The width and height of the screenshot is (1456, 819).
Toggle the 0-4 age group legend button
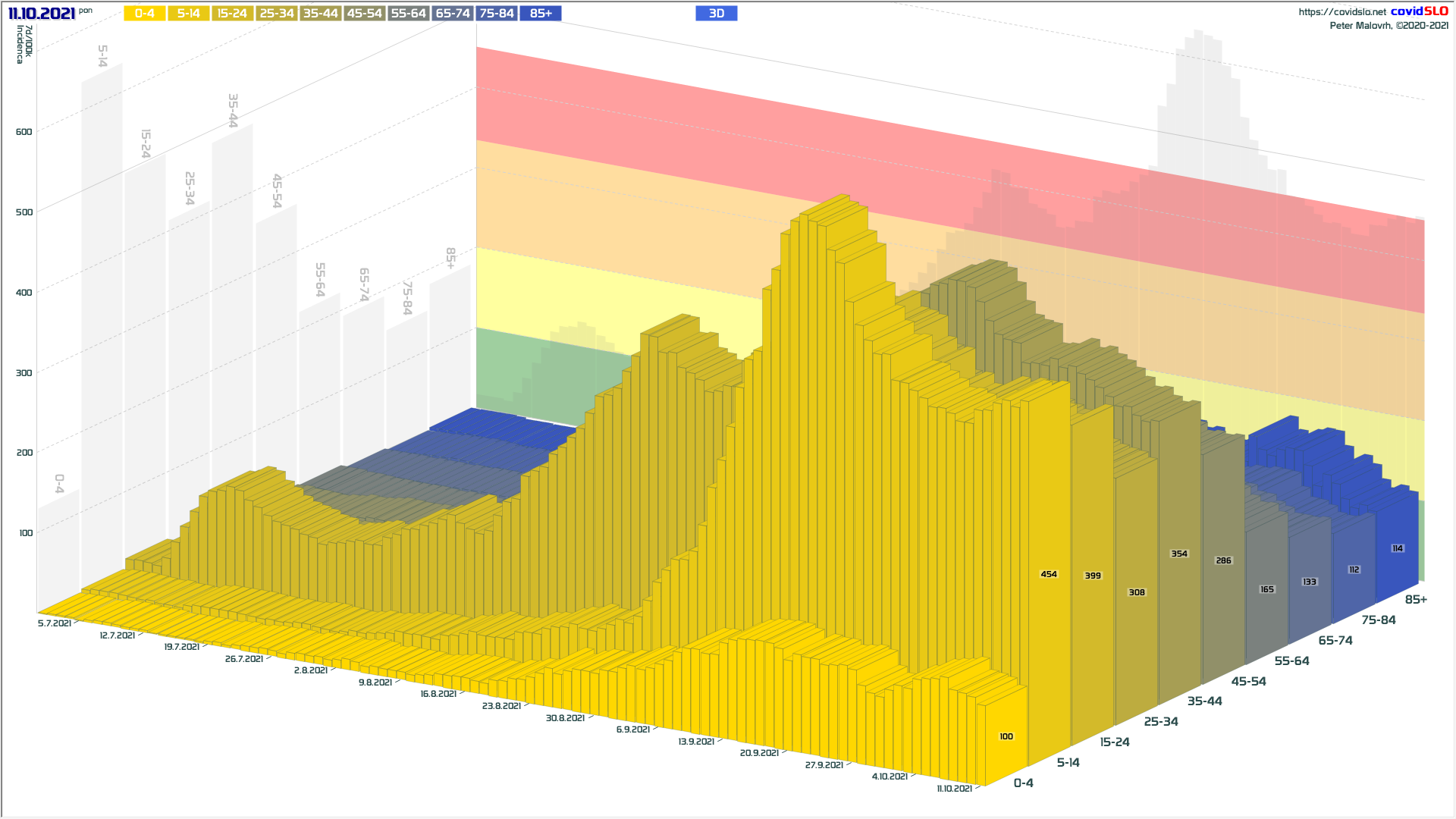coord(144,14)
